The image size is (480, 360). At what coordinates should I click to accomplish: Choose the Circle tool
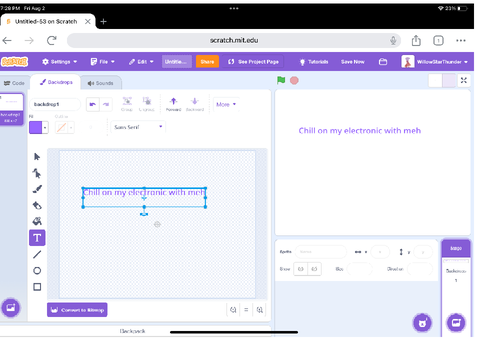click(x=37, y=271)
